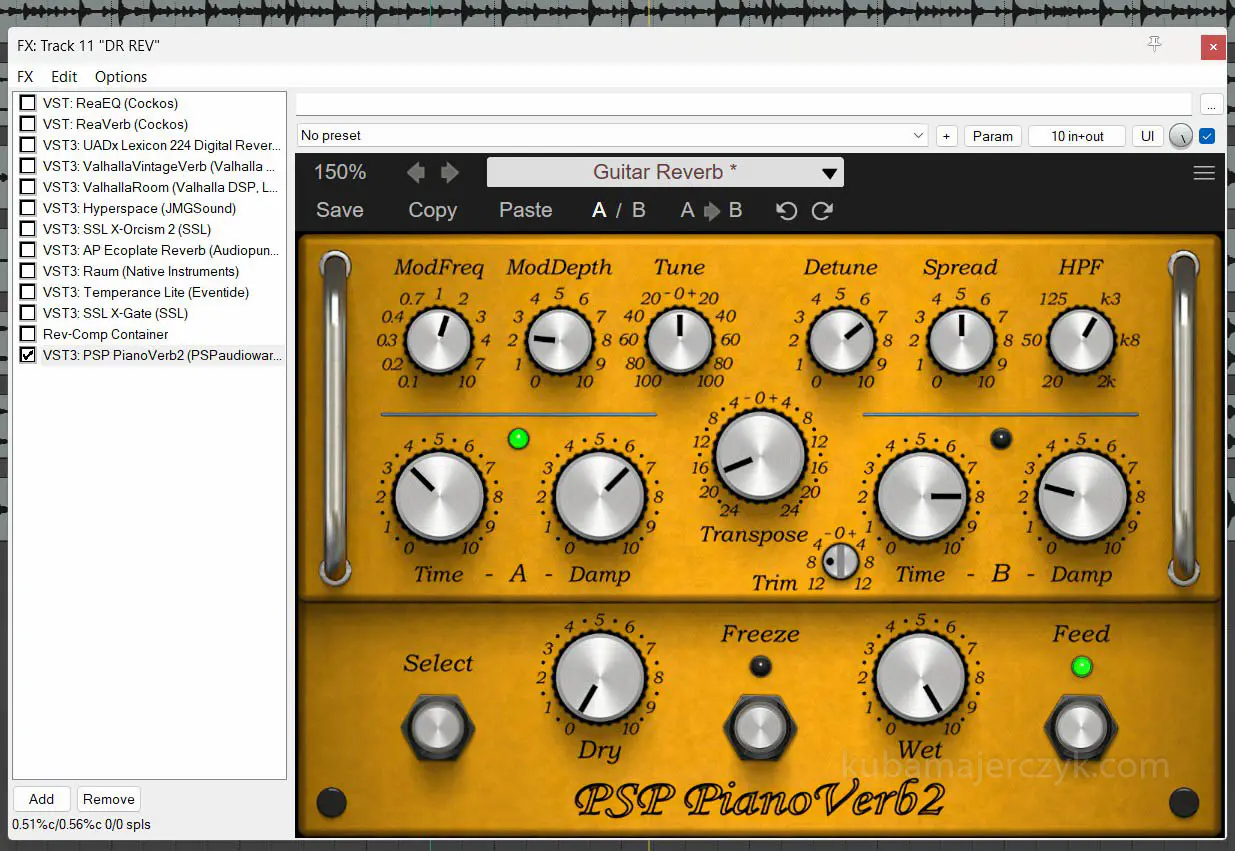Image resolution: width=1235 pixels, height=851 pixels.
Task: Expand the No preset combo box
Action: 918,136
